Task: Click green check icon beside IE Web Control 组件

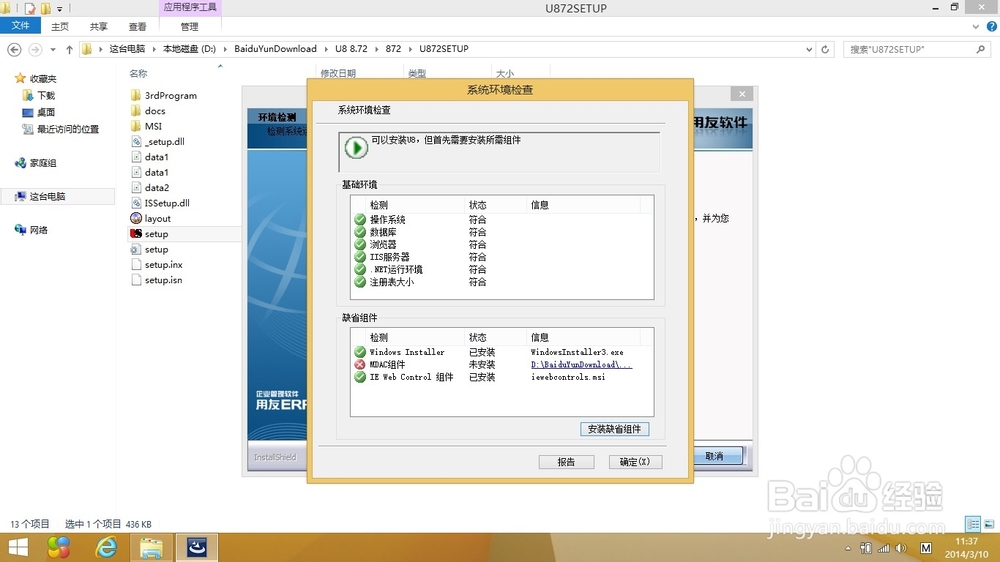Action: point(360,377)
